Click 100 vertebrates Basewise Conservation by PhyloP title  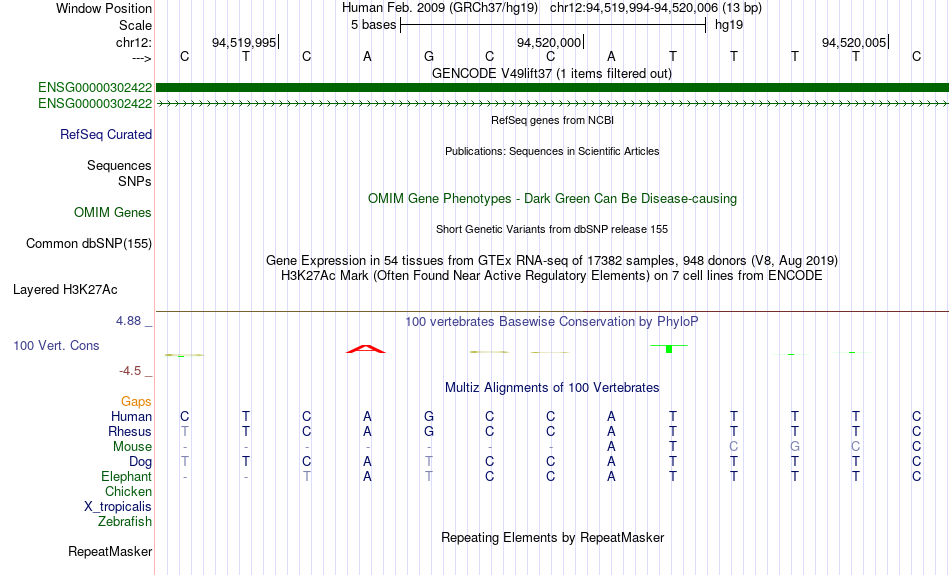(x=552, y=322)
